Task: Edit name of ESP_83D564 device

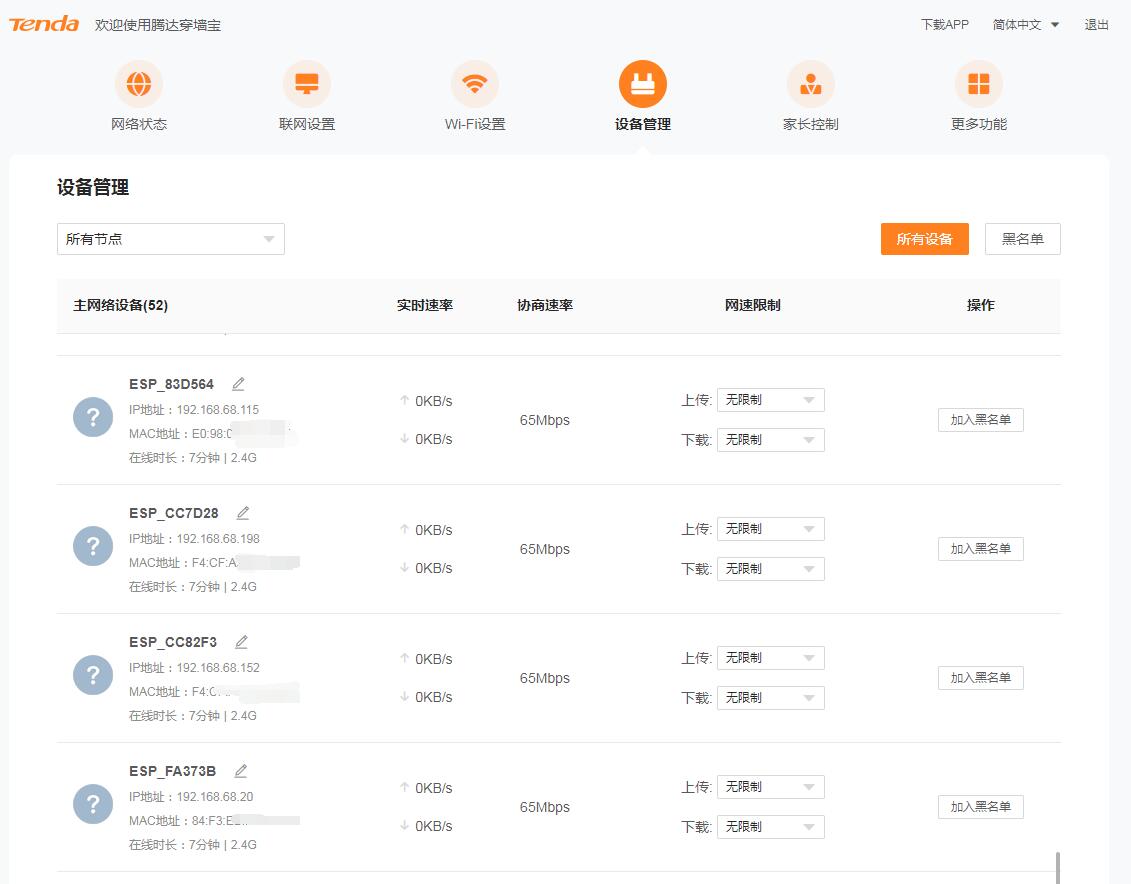Action: coord(238,384)
